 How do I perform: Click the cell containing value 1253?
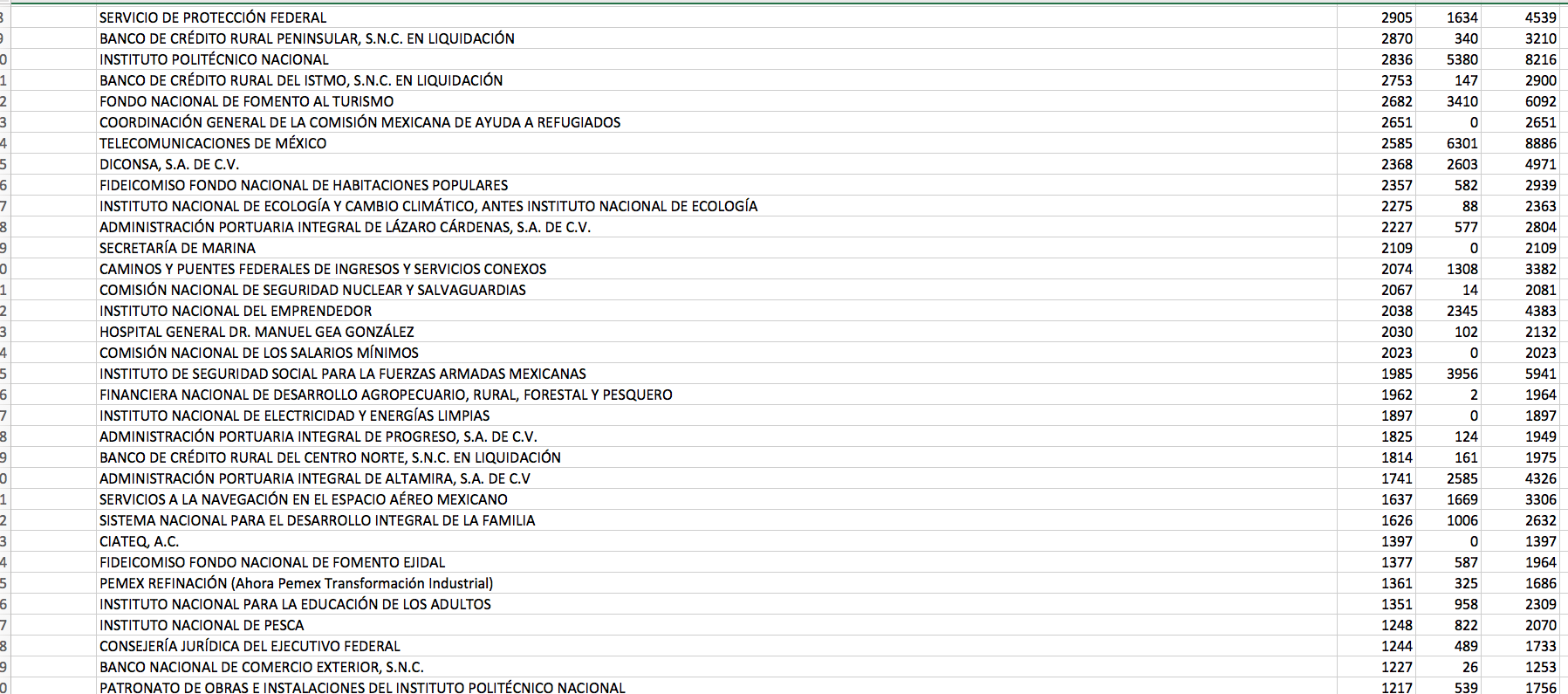coord(1540,667)
